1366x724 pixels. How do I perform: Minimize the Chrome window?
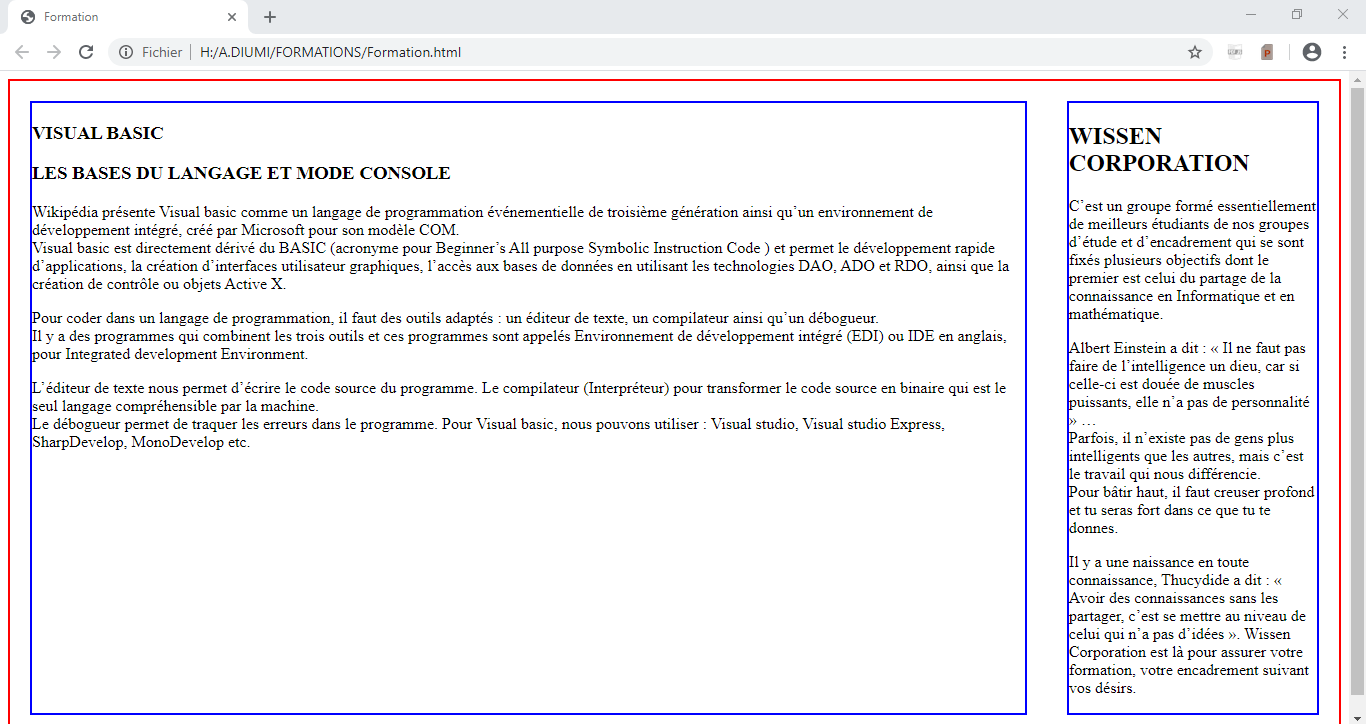pos(1251,15)
